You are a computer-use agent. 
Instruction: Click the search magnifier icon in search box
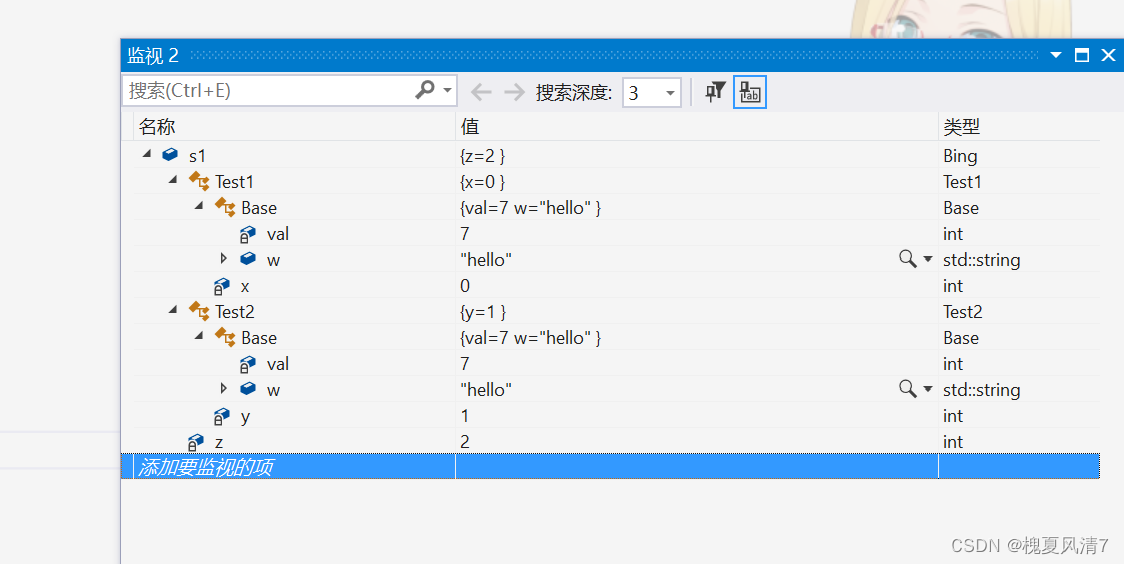[x=425, y=90]
